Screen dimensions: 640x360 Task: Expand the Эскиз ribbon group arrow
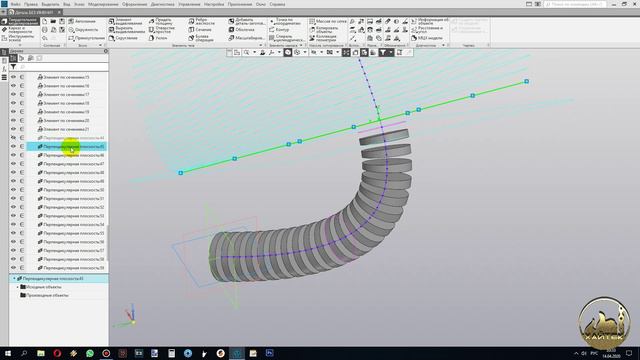pos(100,45)
